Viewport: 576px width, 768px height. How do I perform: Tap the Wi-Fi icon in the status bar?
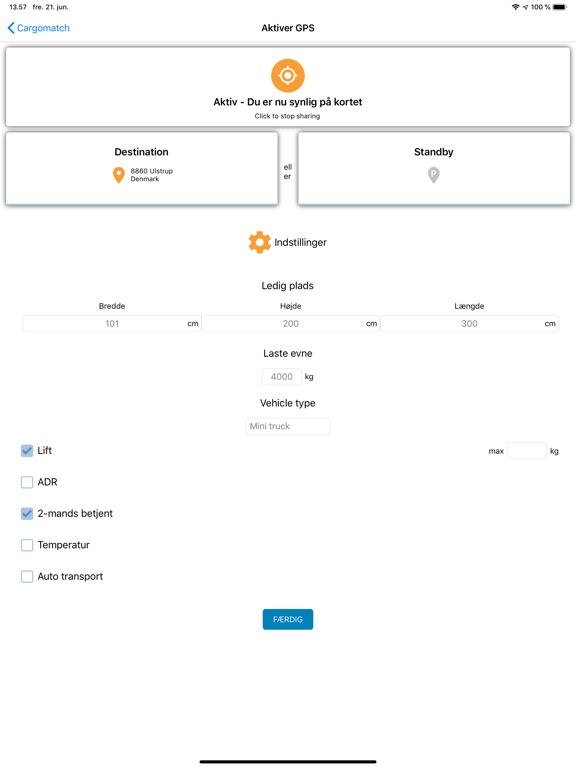pyautogui.click(x=515, y=7)
